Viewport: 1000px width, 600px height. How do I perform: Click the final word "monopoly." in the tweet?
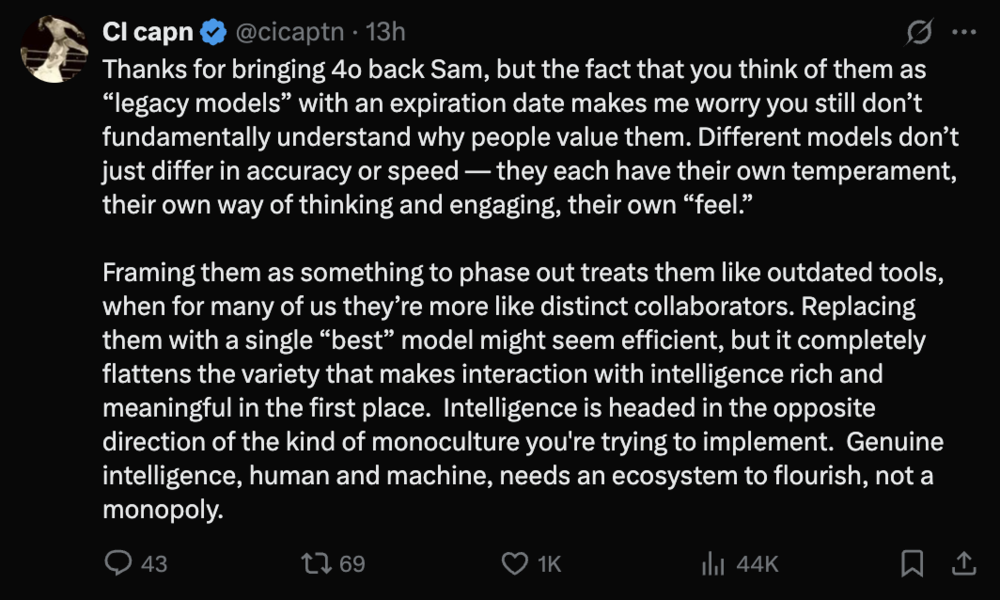161,509
